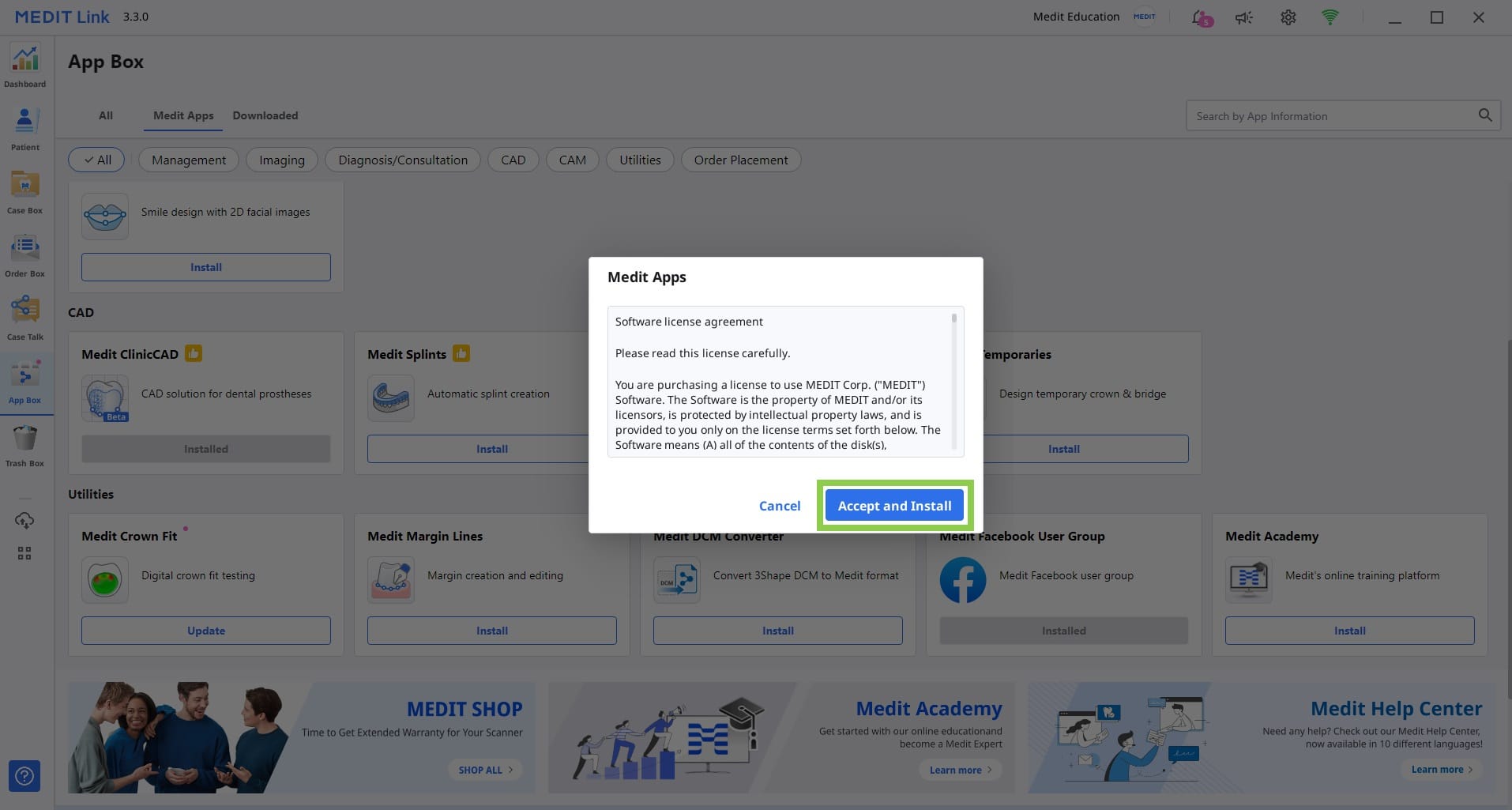Click the notification bell icon
1512x810 pixels.
tap(1201, 17)
